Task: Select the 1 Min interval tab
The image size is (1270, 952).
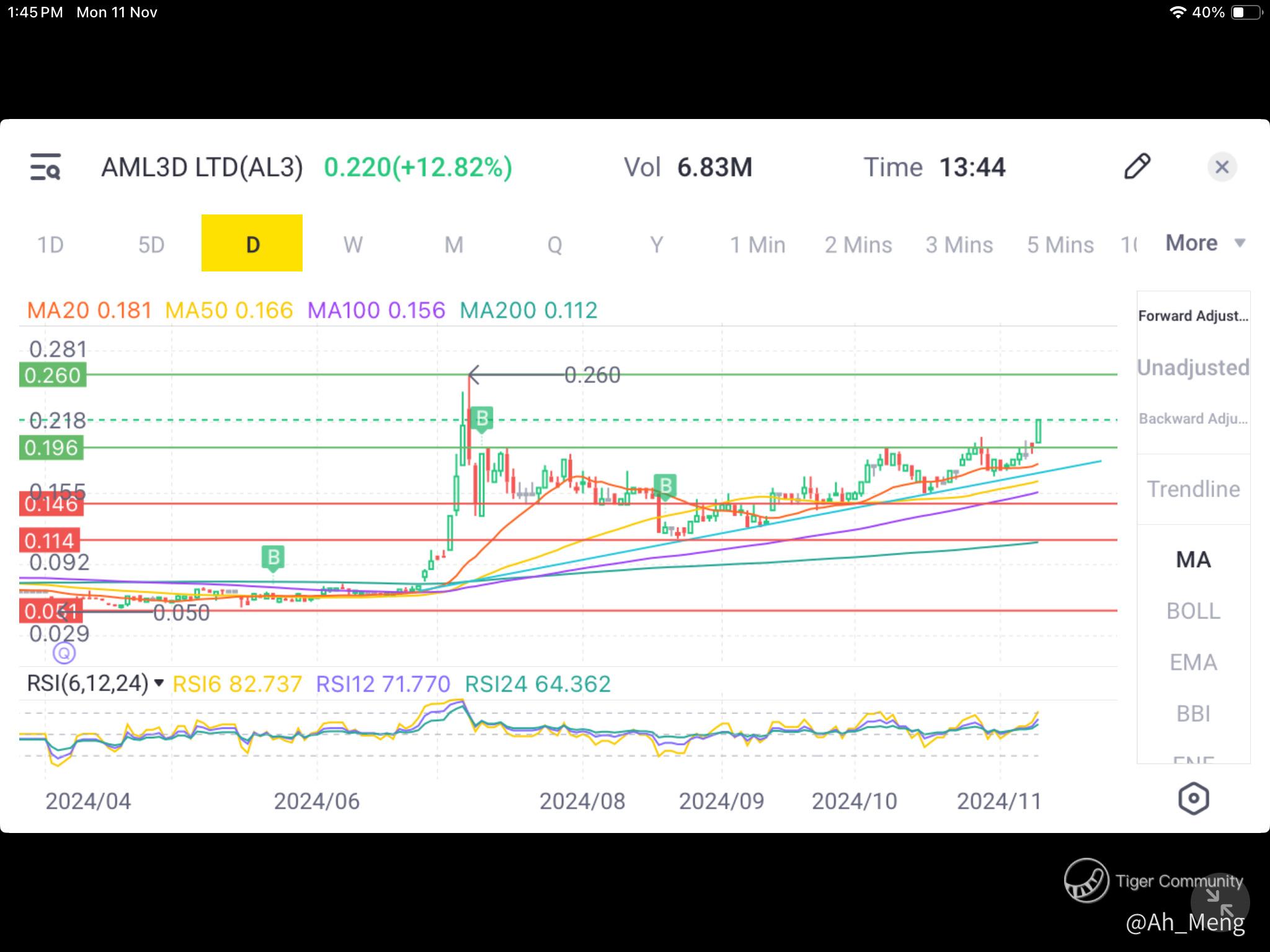Action: point(757,244)
